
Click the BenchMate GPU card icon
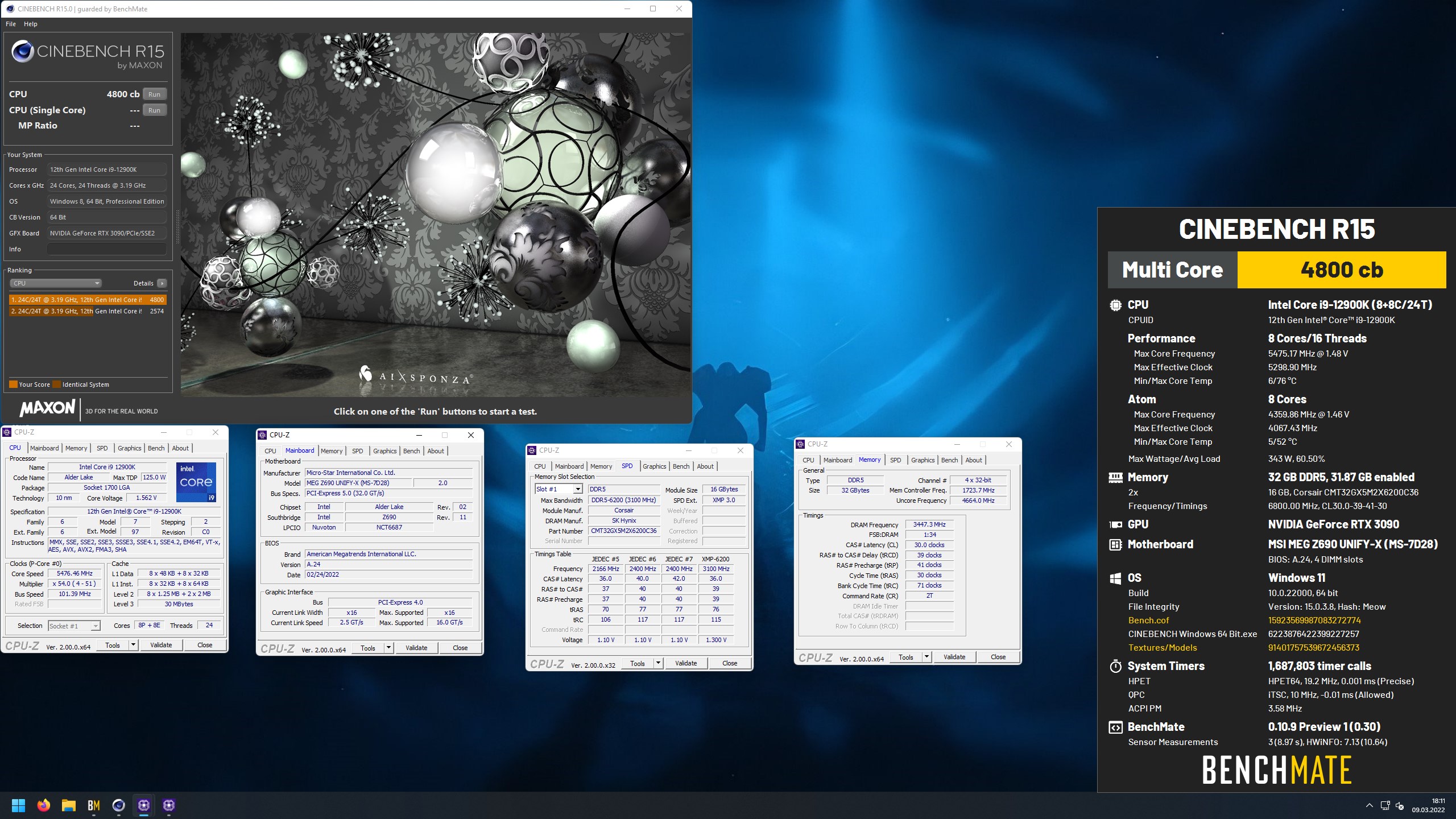[1115, 524]
